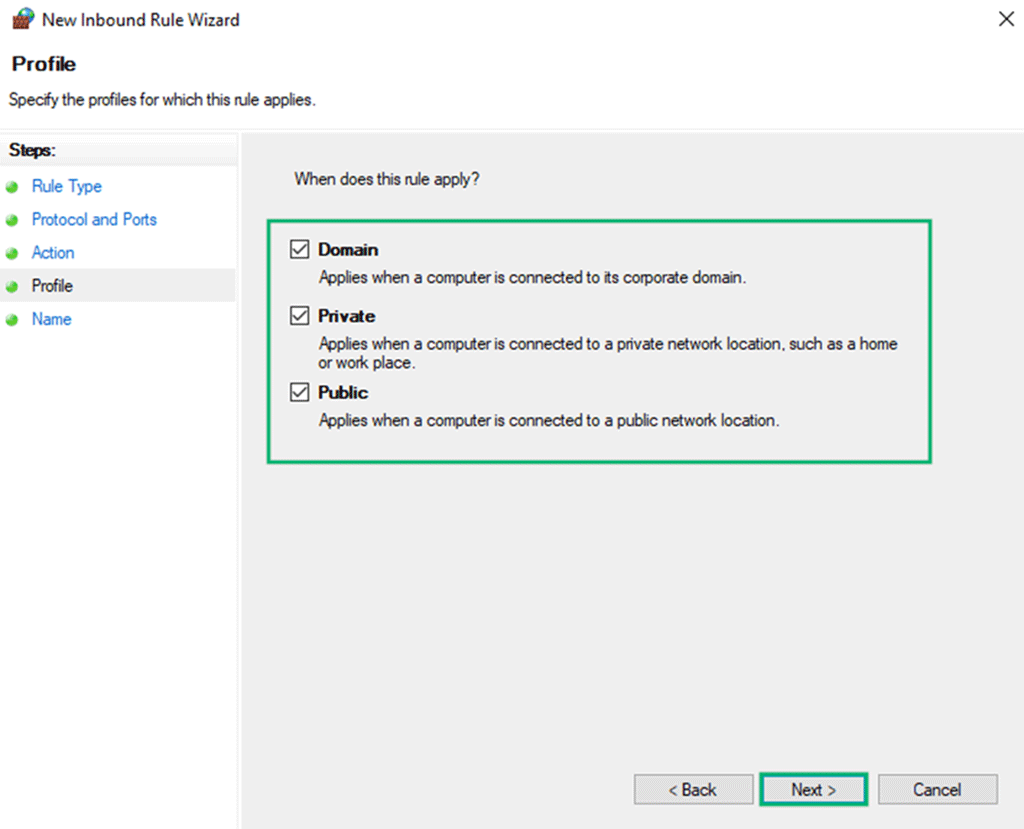The width and height of the screenshot is (1024, 829).
Task: Select the highlighted Profile step
Action: [x=52, y=285]
